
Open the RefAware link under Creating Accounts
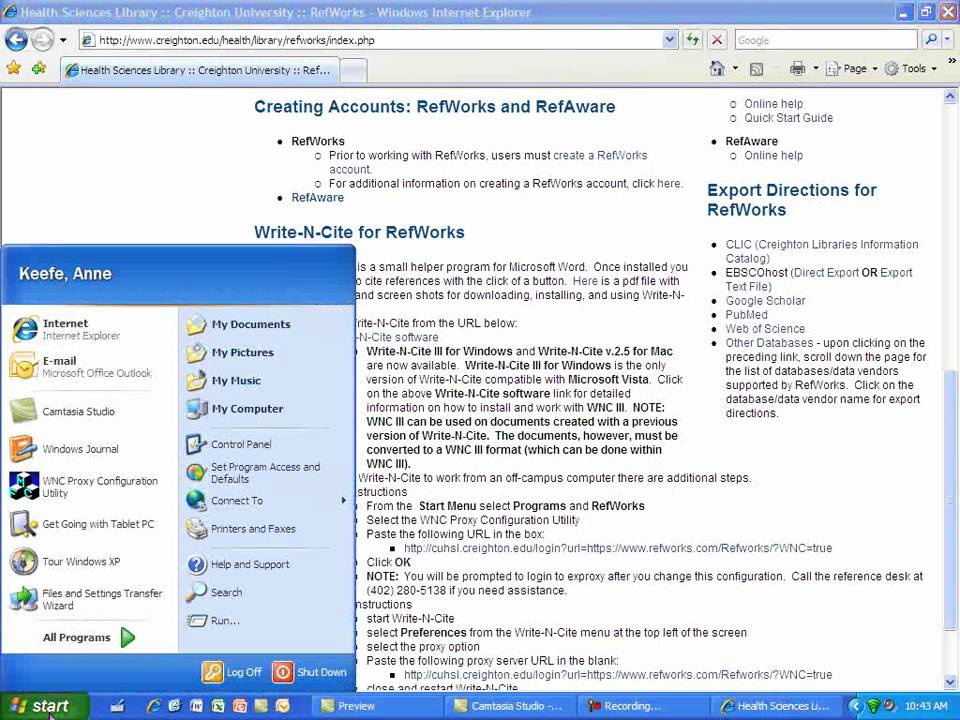pos(317,198)
